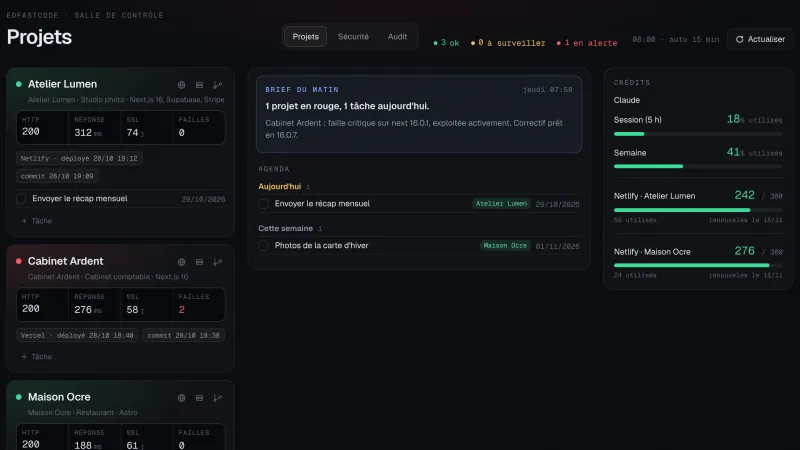Click the 0 à surveiller status indicator

(508, 43)
